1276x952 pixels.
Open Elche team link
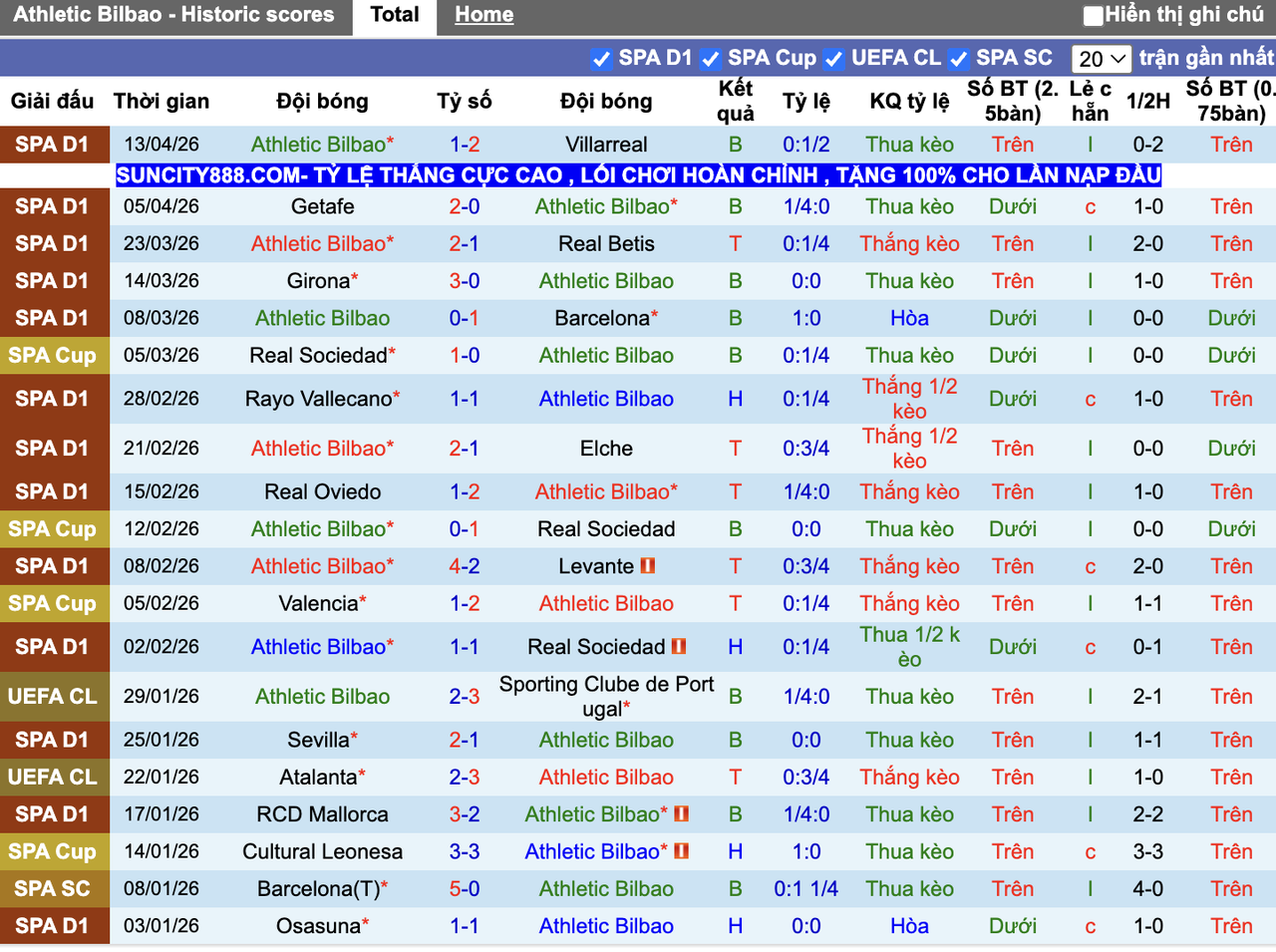(x=606, y=449)
